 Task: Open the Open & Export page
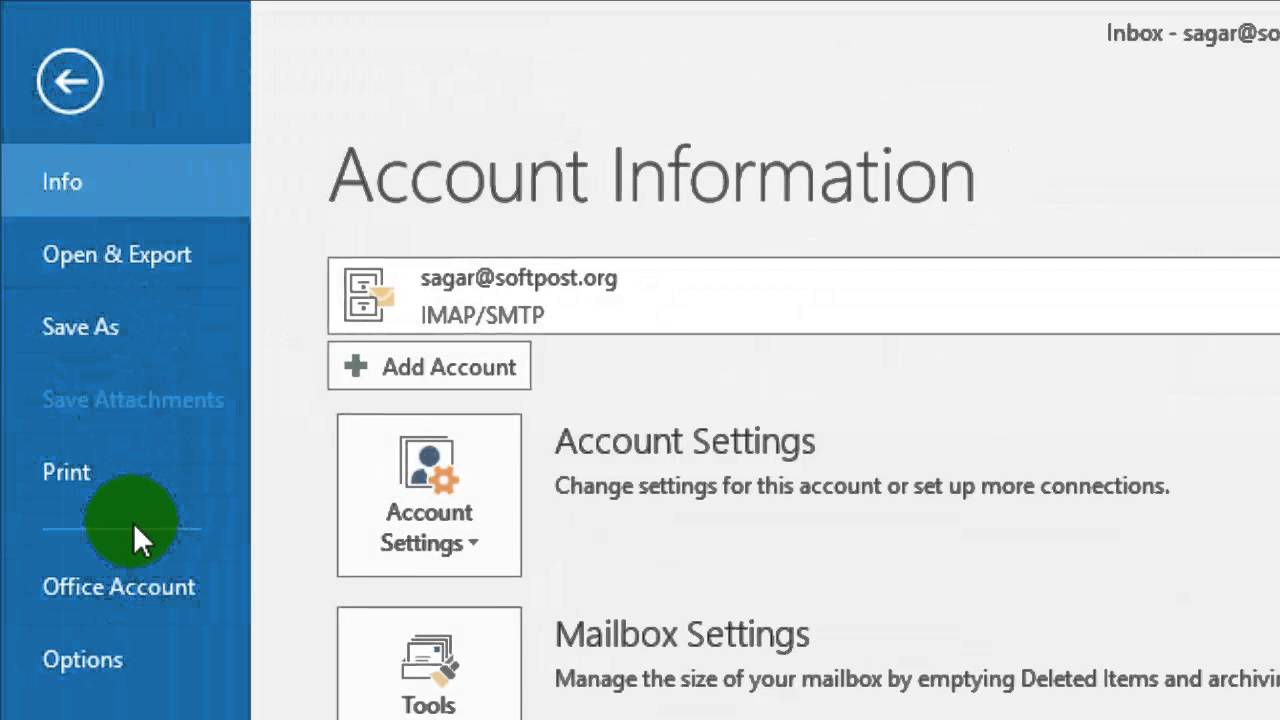pyautogui.click(x=116, y=254)
